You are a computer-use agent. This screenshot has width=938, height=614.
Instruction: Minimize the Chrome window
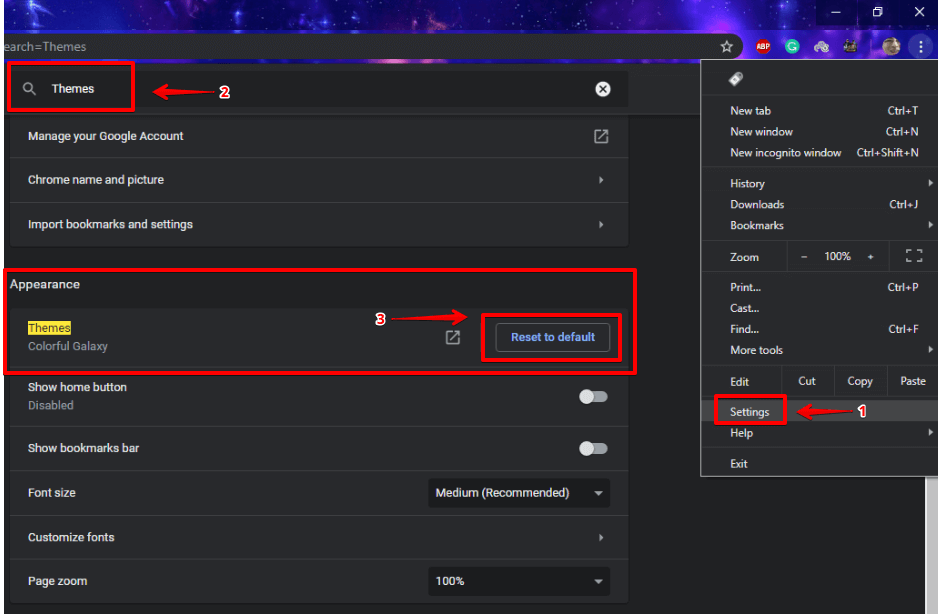click(x=836, y=12)
